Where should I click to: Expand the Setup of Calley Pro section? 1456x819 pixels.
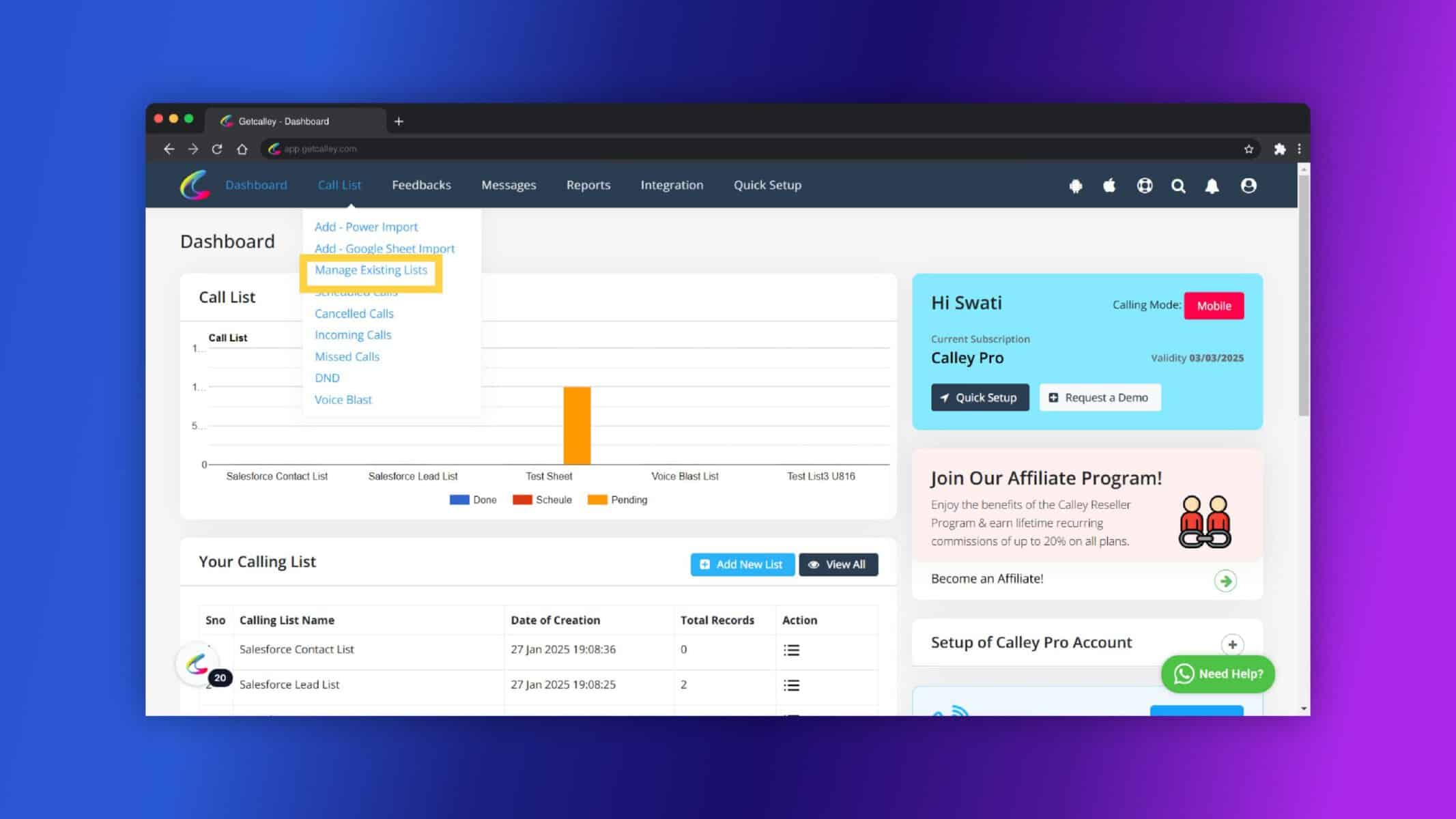point(1233,644)
